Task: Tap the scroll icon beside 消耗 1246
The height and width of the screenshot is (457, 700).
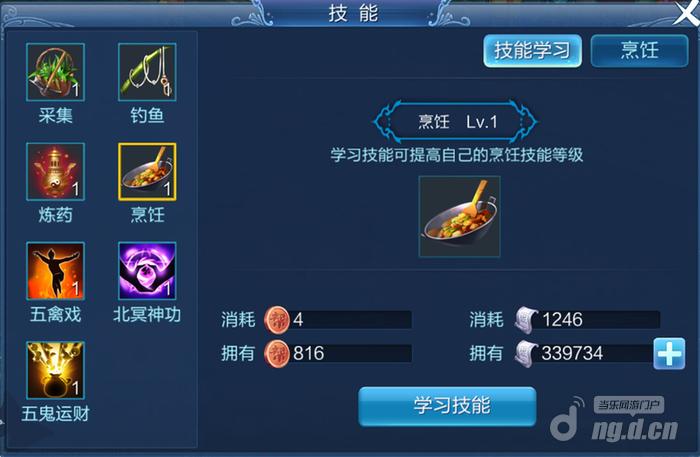Action: click(x=526, y=320)
